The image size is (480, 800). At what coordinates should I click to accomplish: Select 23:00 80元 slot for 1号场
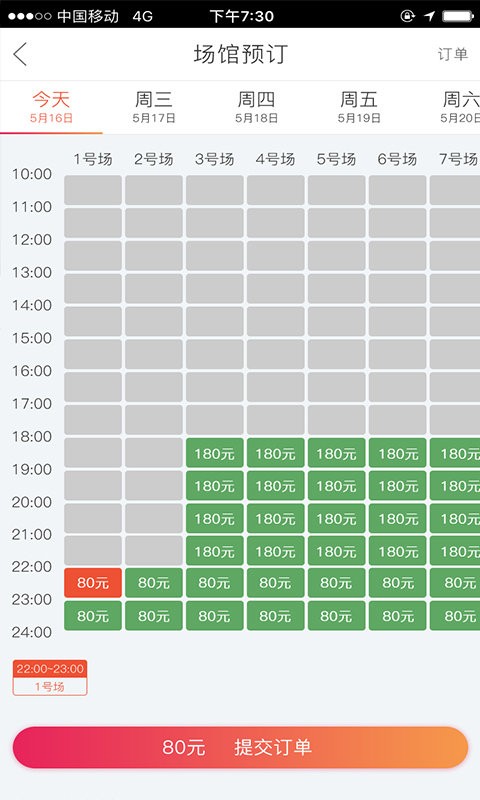(x=93, y=615)
